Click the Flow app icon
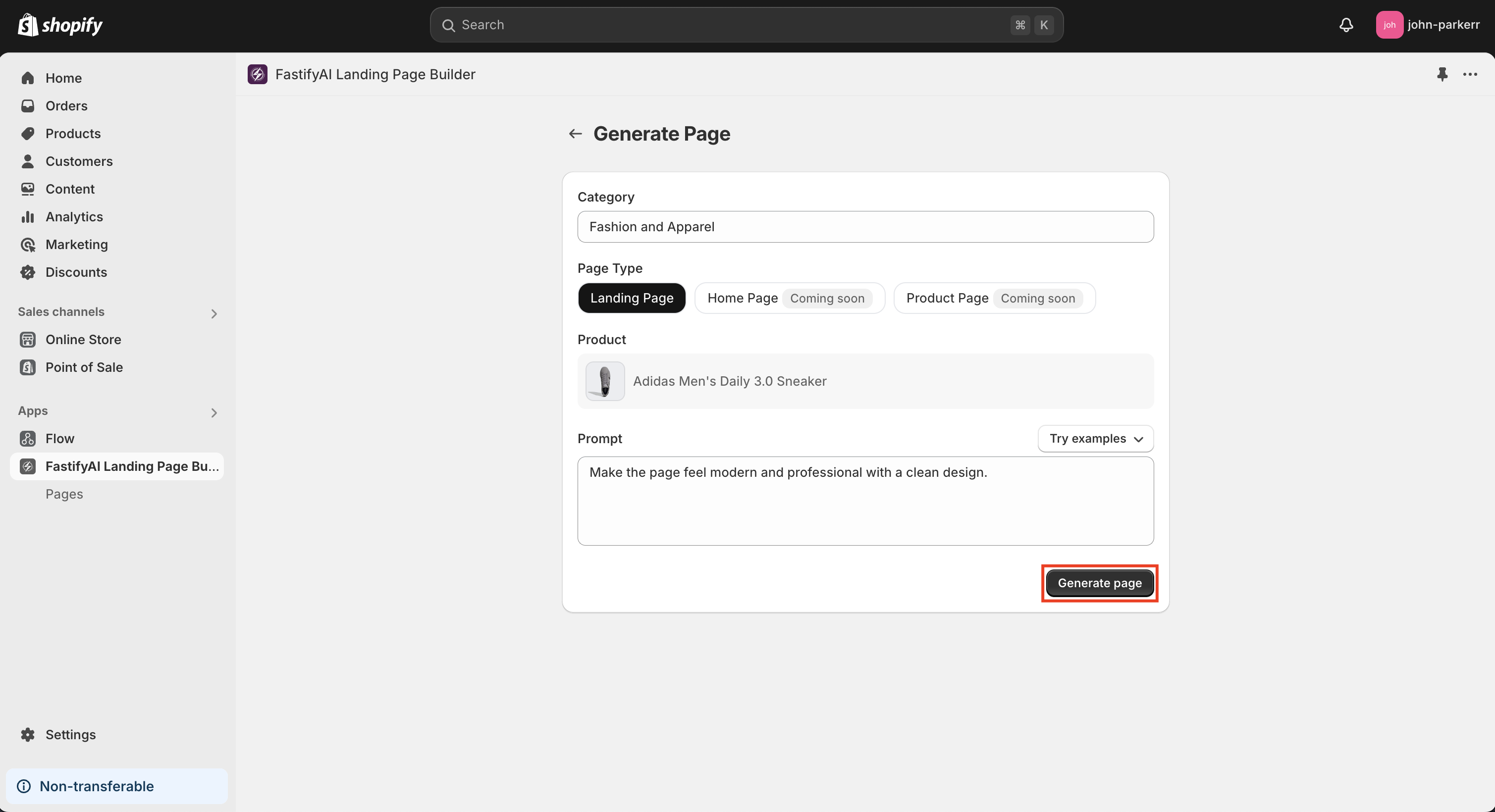1495x812 pixels. 28,439
